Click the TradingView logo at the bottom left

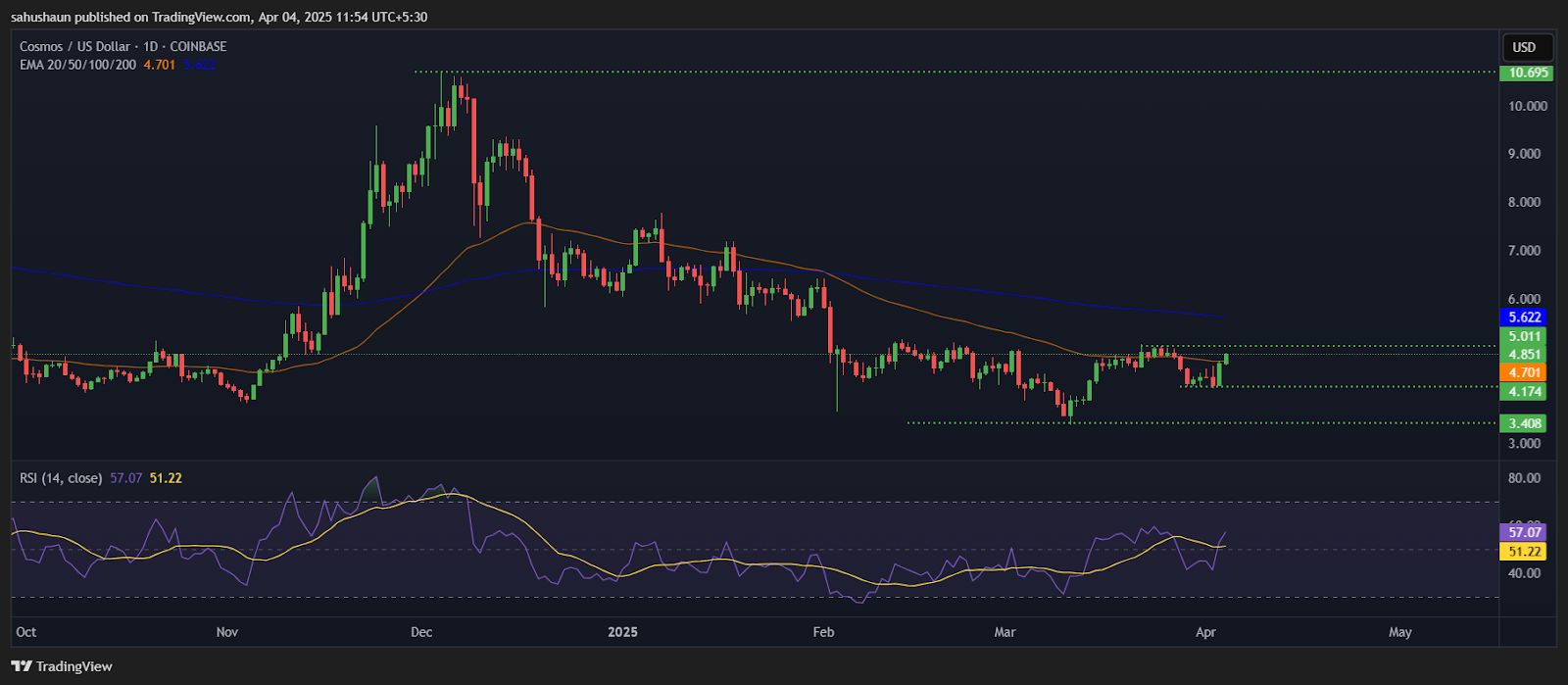(64, 666)
